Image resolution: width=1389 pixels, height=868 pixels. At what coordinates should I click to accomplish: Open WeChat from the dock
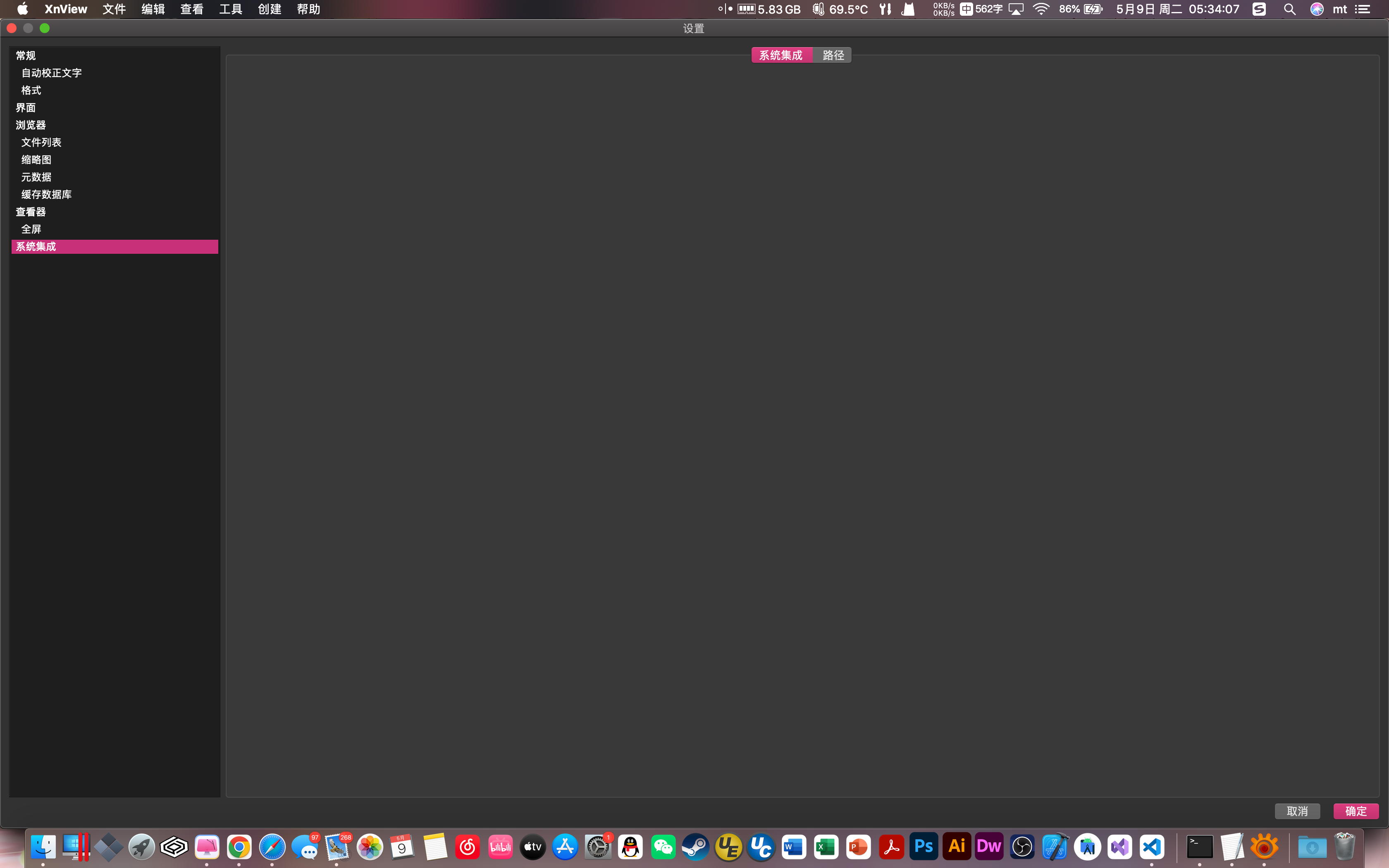(663, 847)
